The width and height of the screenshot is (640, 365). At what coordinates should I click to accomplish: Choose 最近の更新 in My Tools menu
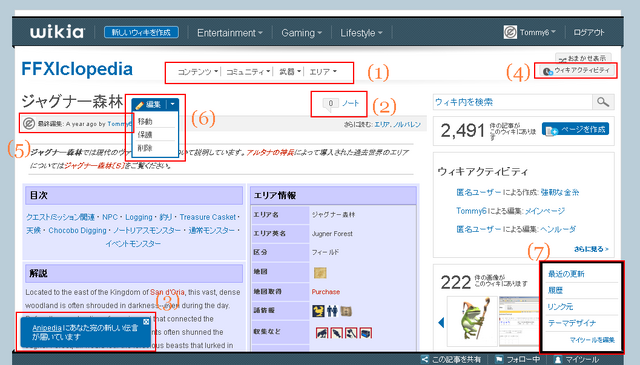pos(566,274)
